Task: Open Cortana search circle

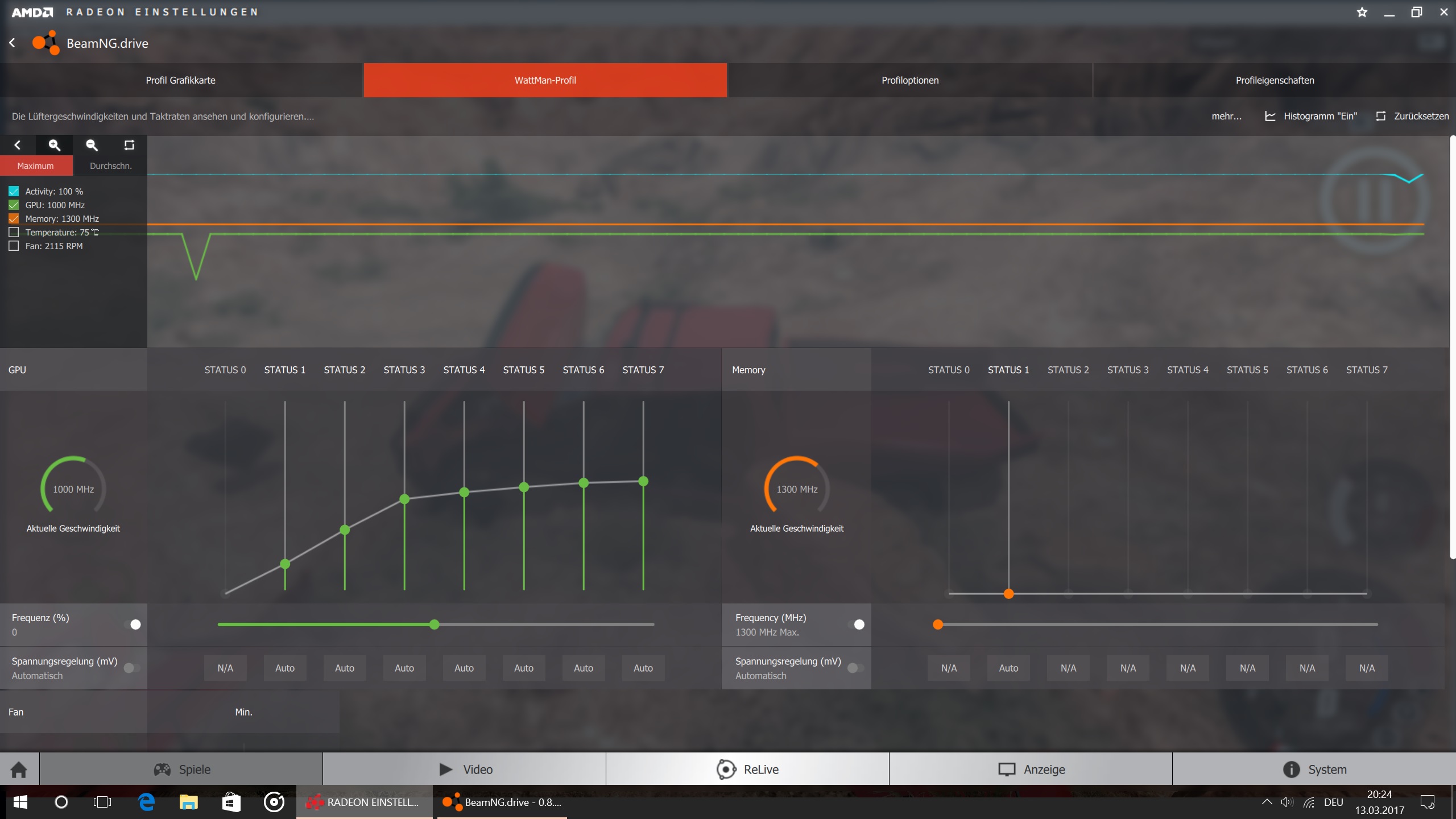Action: 61,802
